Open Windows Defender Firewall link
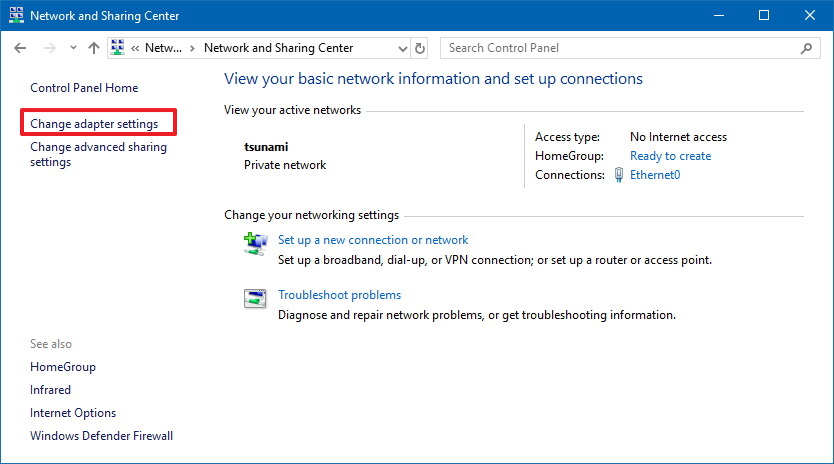This screenshot has height=464, width=834. (101, 436)
